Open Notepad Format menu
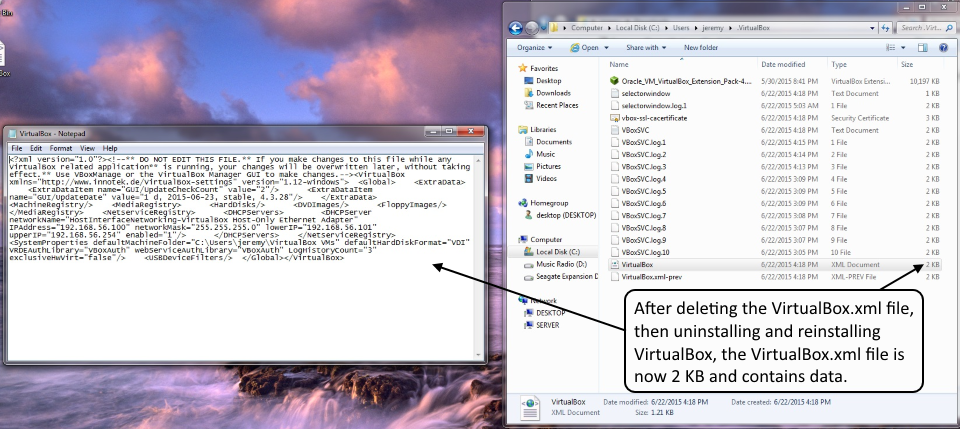 60,148
